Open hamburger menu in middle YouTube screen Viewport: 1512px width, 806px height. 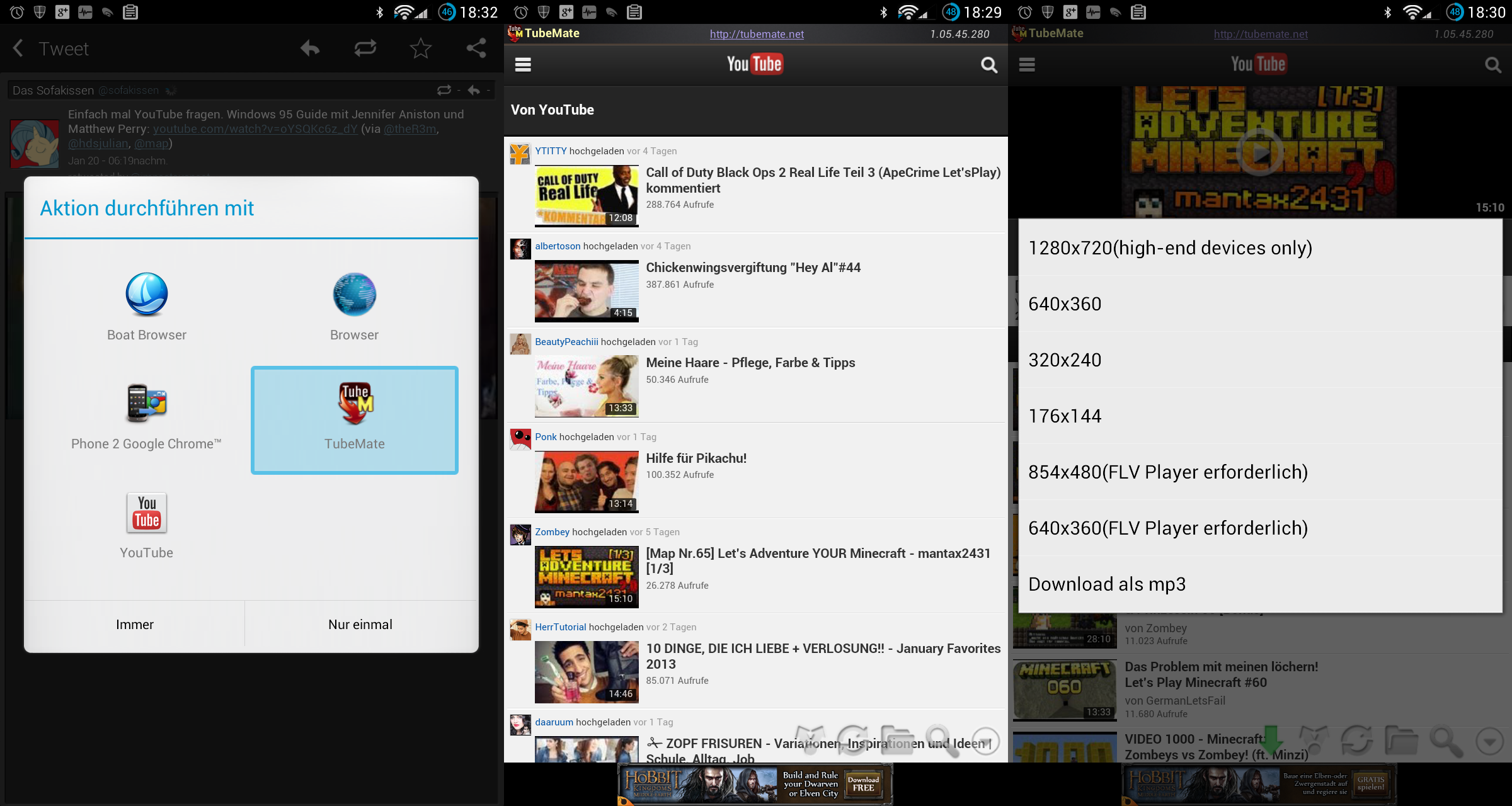coord(523,64)
